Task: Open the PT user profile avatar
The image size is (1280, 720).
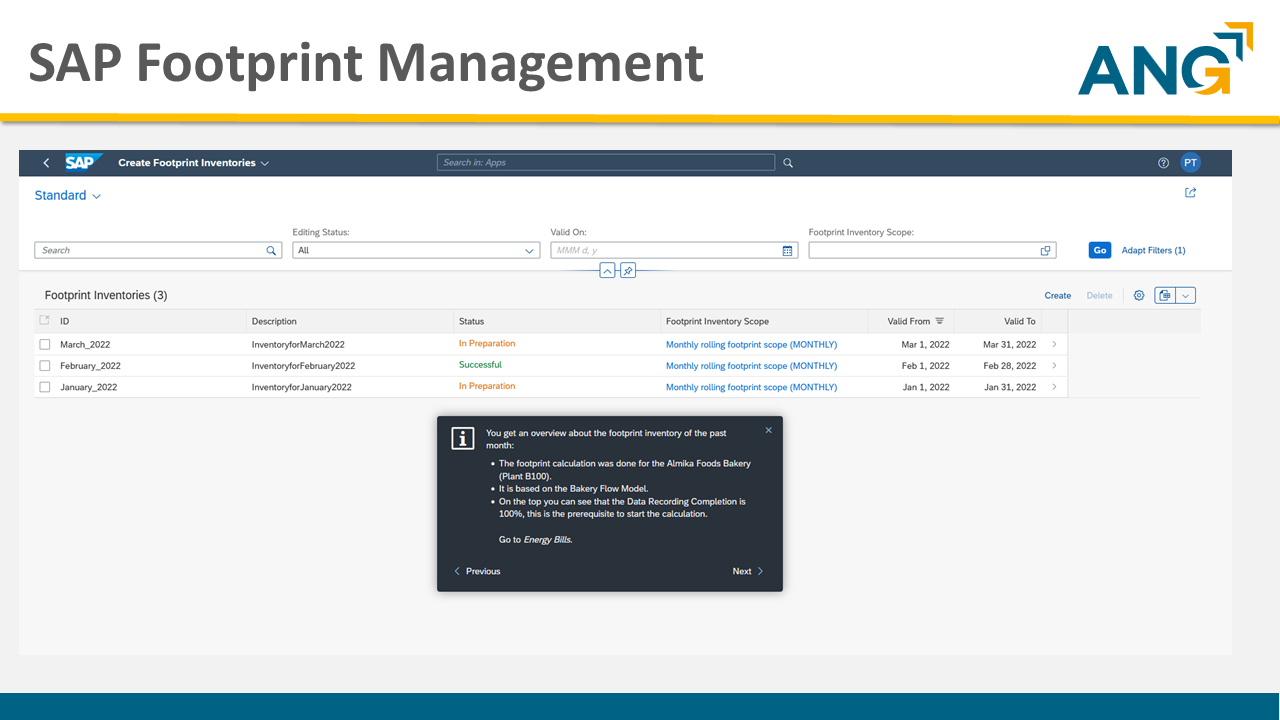Action: tap(1190, 163)
